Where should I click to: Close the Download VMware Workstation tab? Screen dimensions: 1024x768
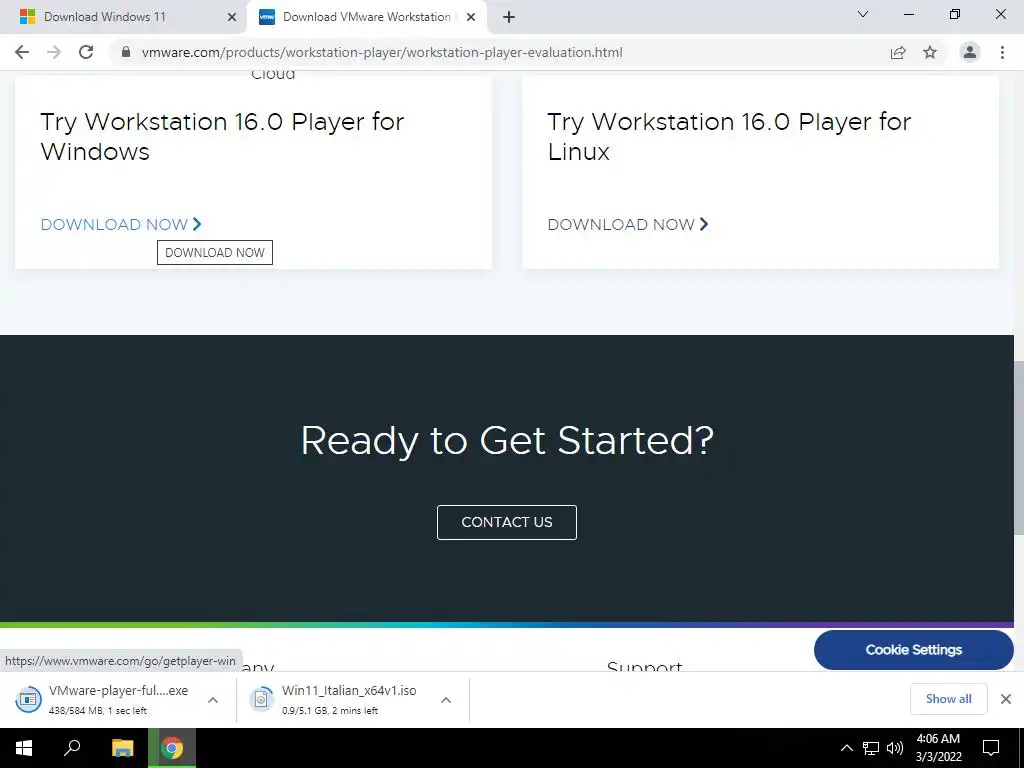click(471, 17)
